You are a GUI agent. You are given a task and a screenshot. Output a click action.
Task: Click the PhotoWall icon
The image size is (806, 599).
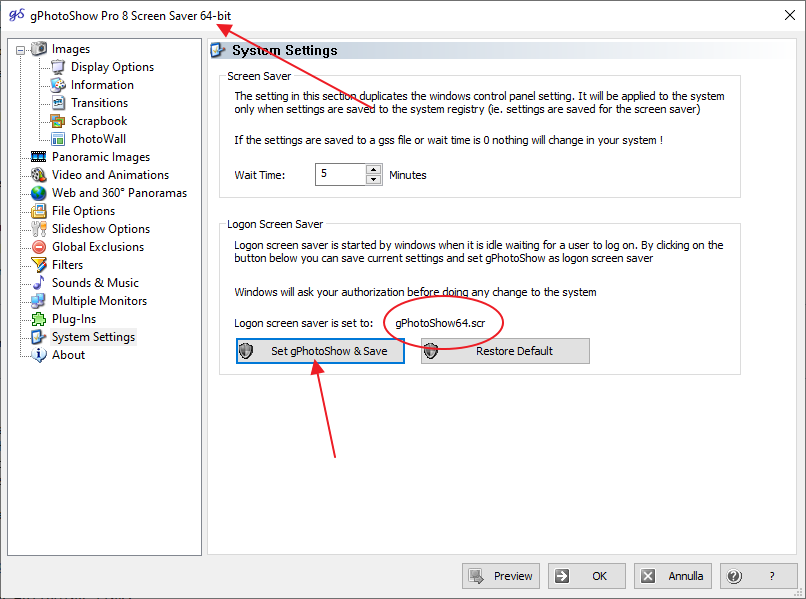[x=58, y=139]
